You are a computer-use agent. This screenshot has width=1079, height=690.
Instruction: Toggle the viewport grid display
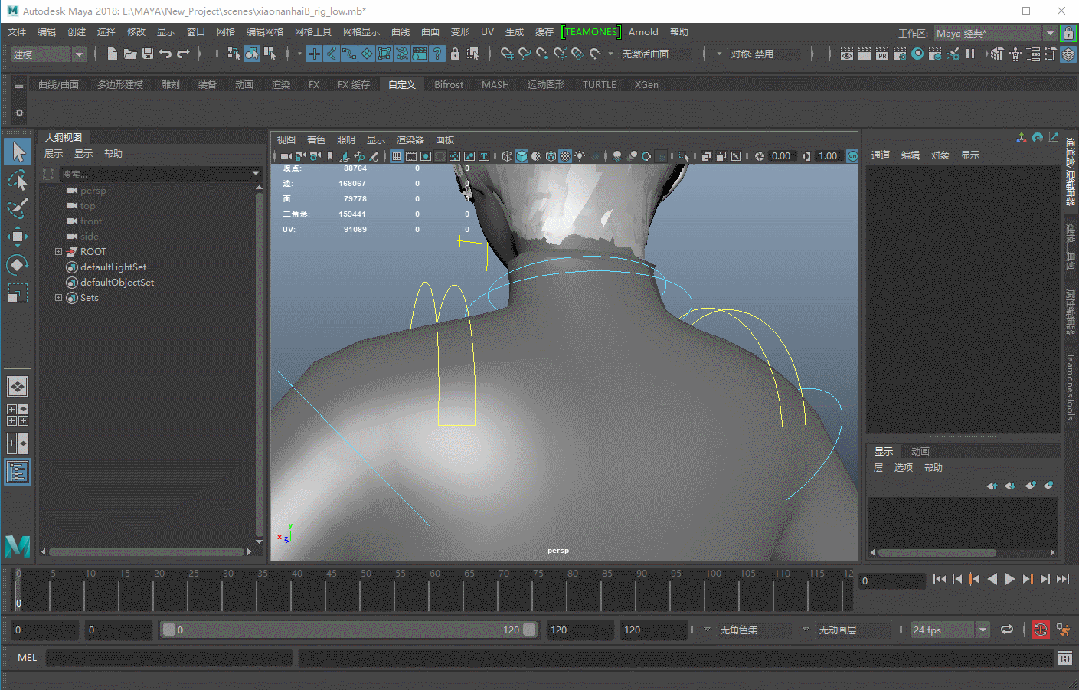pos(397,156)
